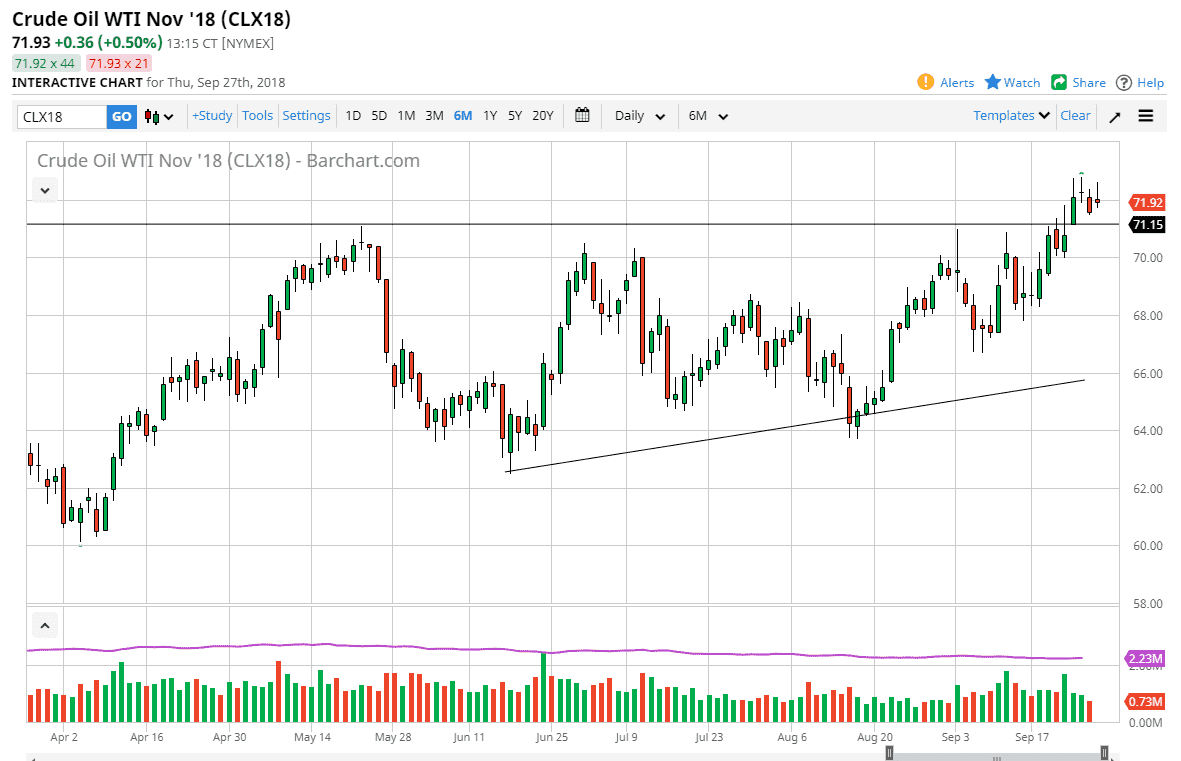Open the Daily frequency dropdown
1181x761 pixels.
point(639,116)
